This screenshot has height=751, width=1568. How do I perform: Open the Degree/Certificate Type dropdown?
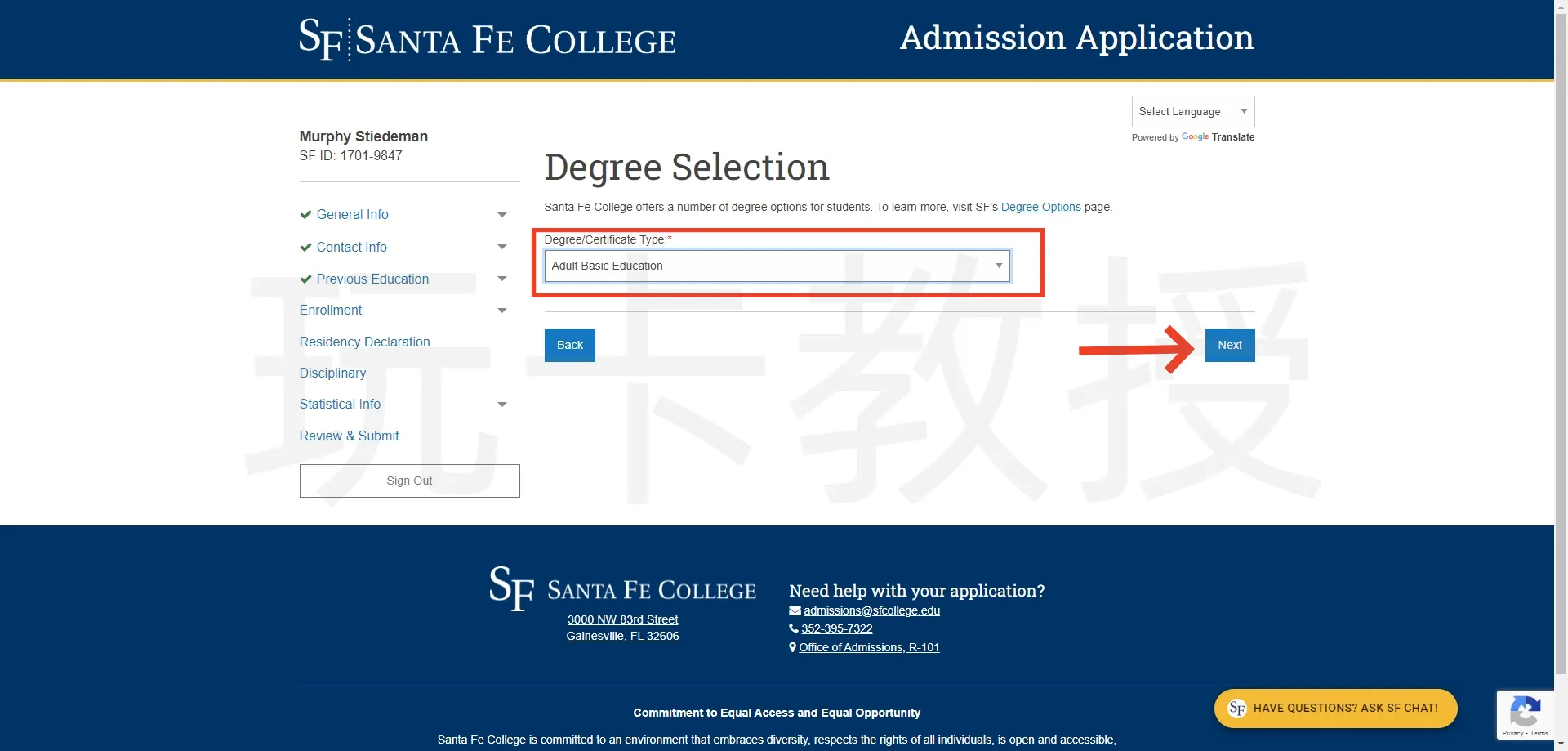(x=777, y=266)
